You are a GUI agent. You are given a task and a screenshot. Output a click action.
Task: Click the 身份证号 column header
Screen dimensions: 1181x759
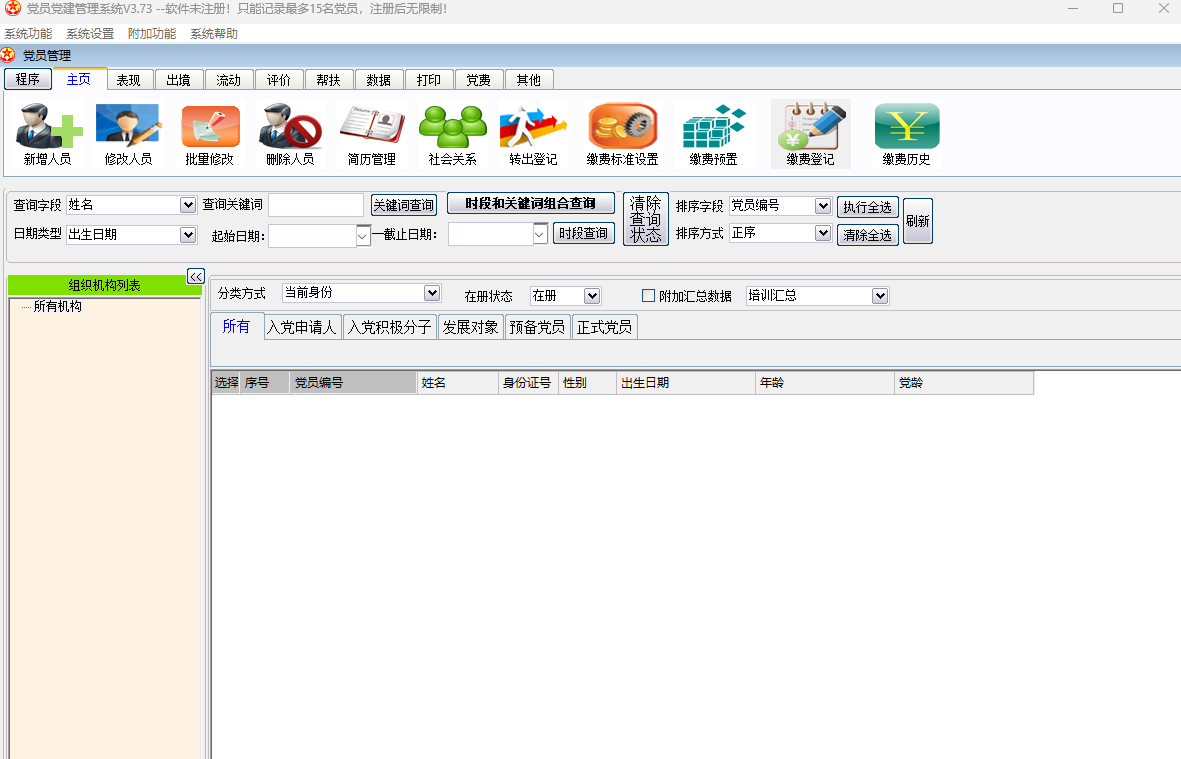point(529,383)
